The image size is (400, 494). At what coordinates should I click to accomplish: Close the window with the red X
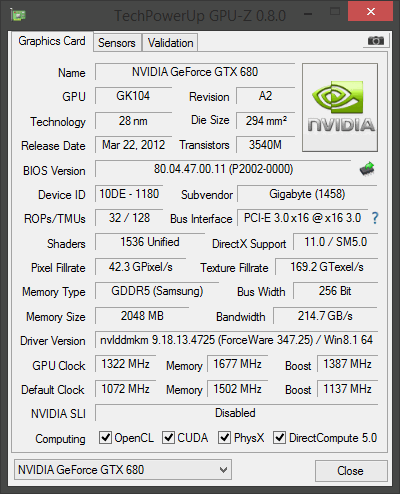click(x=370, y=12)
